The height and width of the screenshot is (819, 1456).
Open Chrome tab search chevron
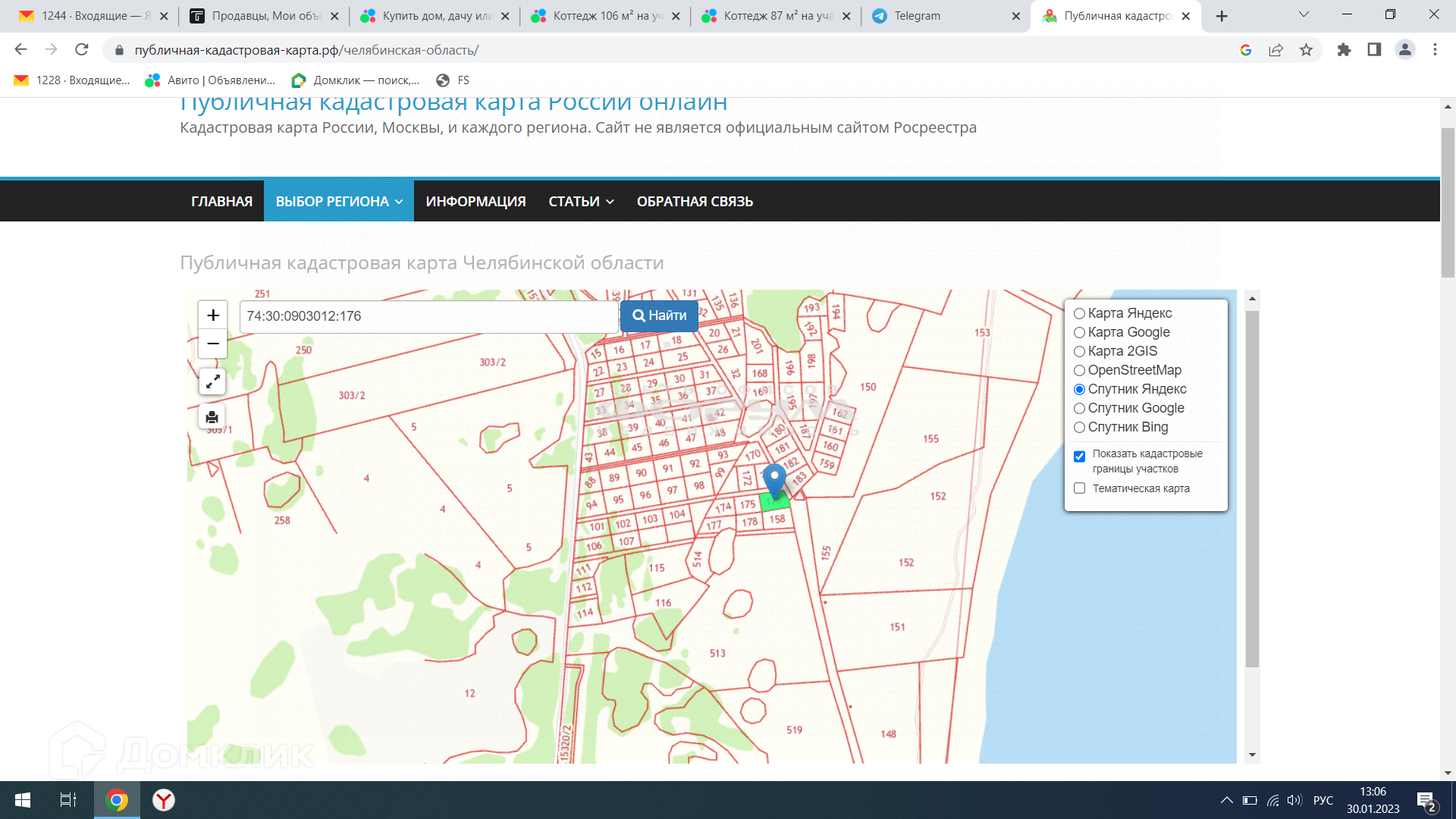tap(1304, 15)
